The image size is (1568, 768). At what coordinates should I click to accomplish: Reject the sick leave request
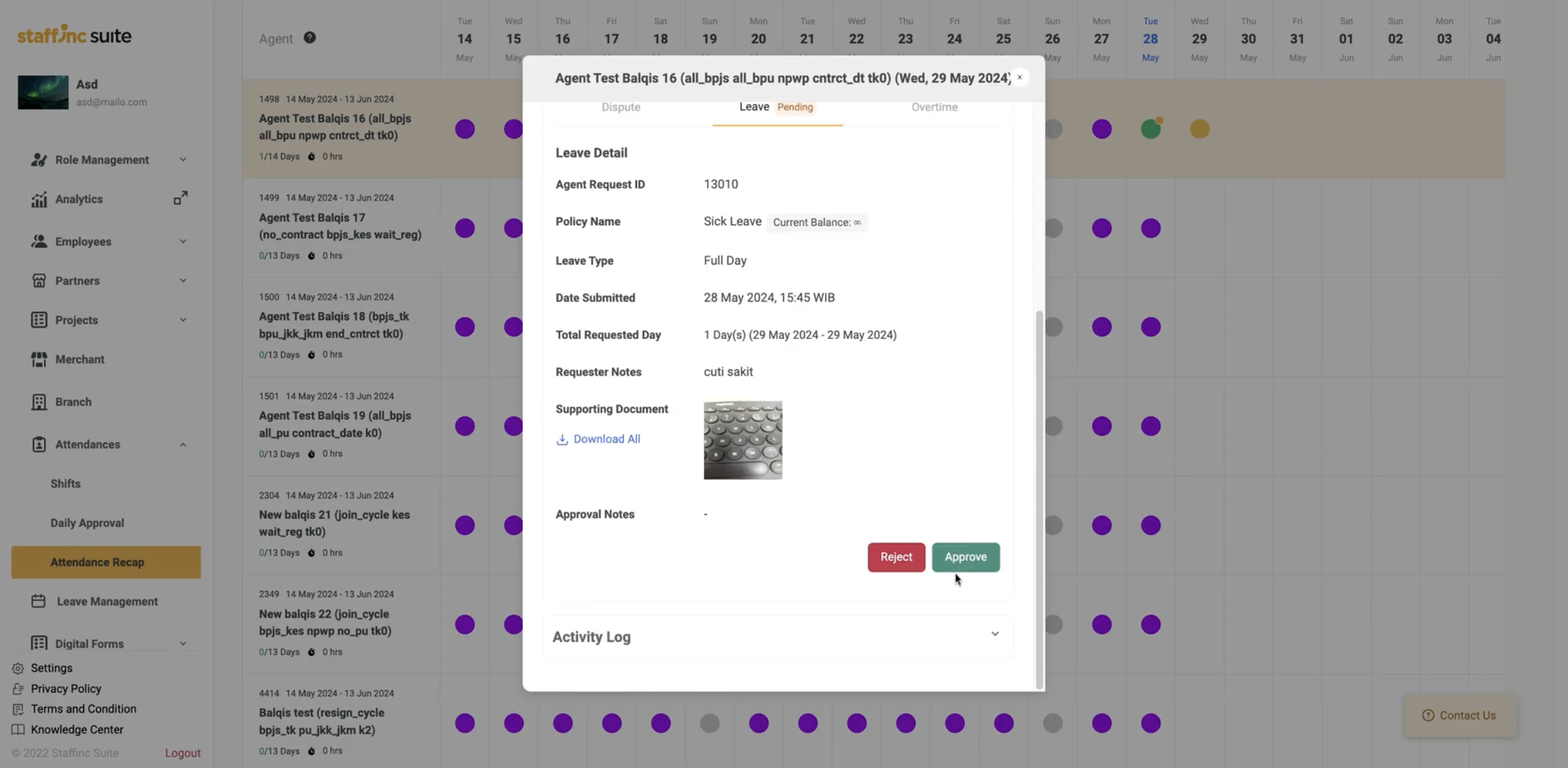coord(895,557)
